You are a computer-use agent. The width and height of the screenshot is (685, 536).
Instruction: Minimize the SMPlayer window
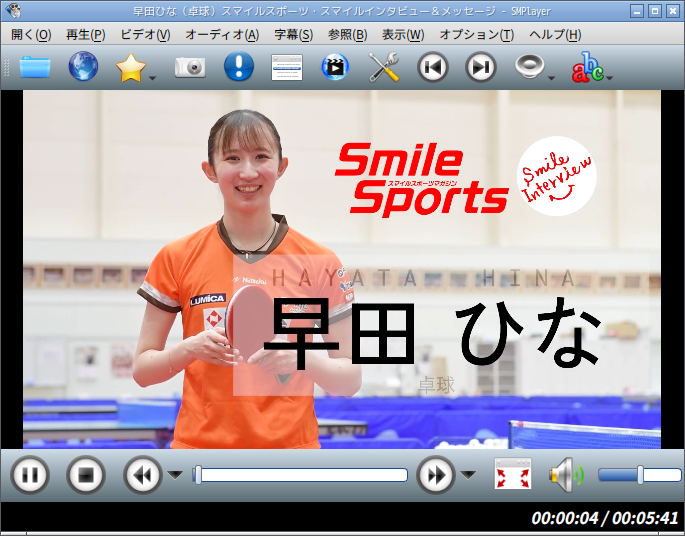click(x=637, y=11)
